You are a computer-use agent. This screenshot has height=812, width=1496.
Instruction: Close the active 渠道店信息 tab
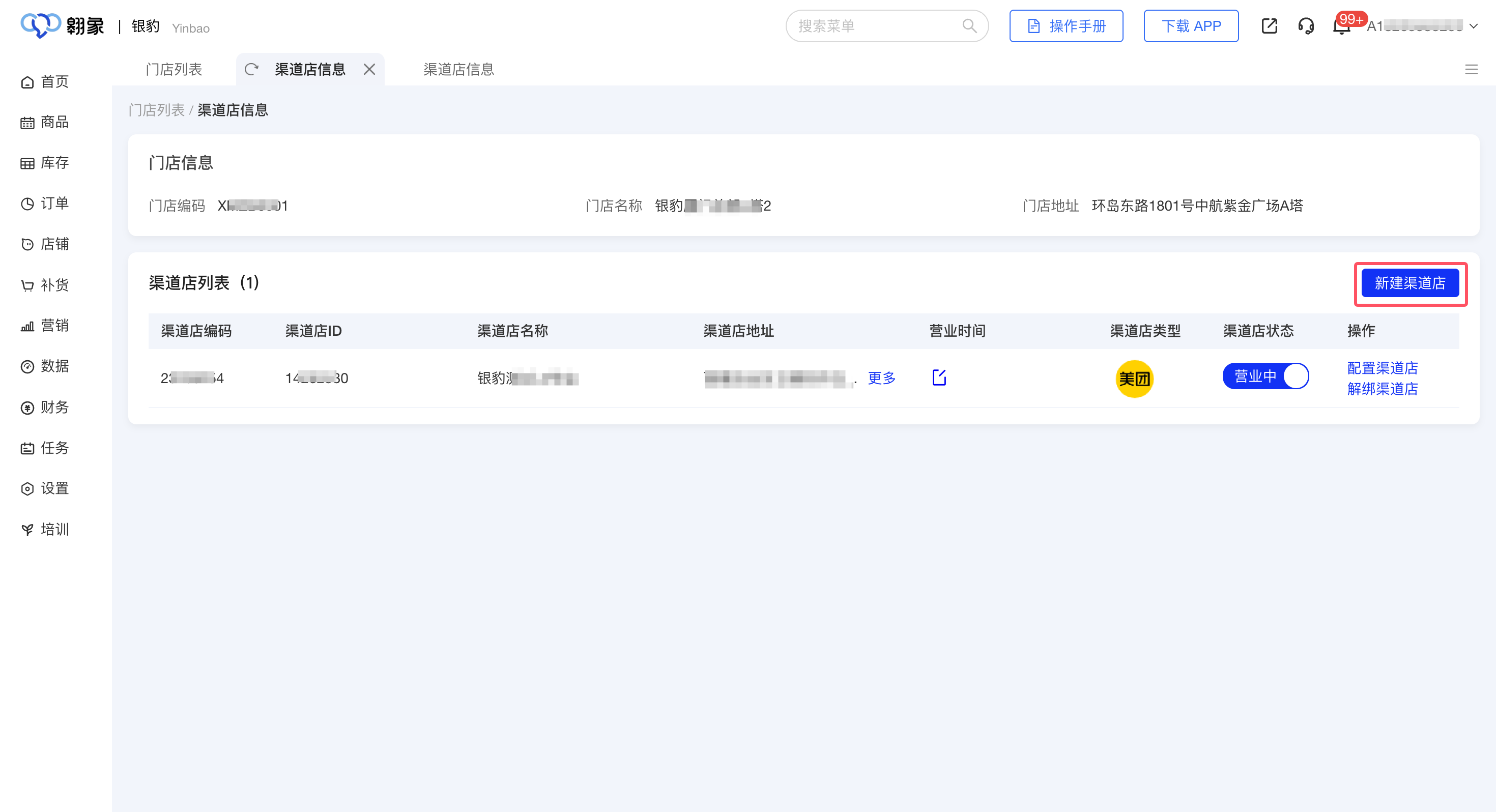[369, 70]
